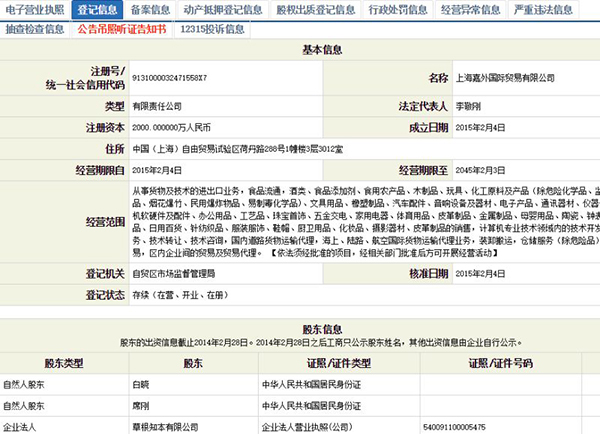Viewport: 600px width, 434px height.
Task: Open 动产抵押登记信息 tab
Action: point(224,10)
